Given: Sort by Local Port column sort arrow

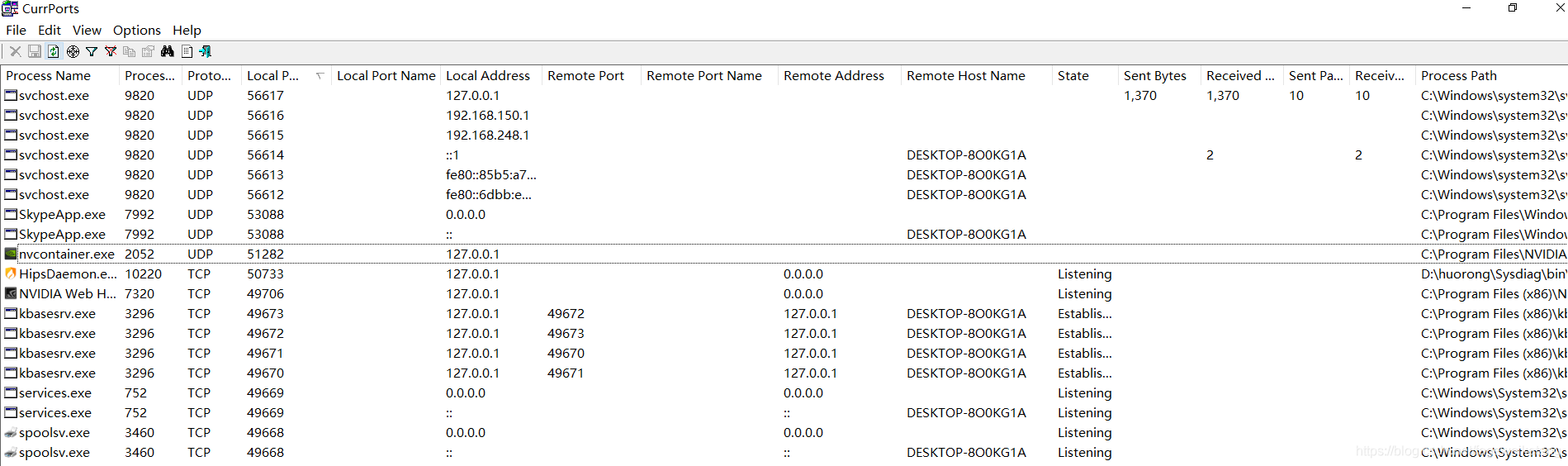Looking at the screenshot, I should (x=320, y=75).
